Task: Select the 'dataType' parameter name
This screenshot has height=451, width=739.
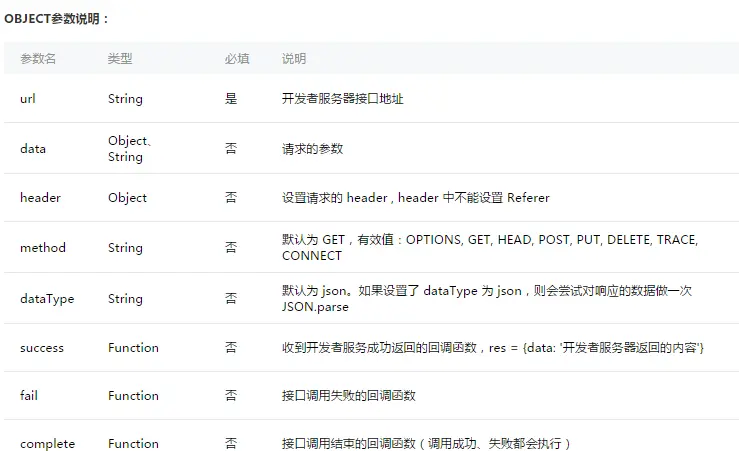Action: [47, 299]
